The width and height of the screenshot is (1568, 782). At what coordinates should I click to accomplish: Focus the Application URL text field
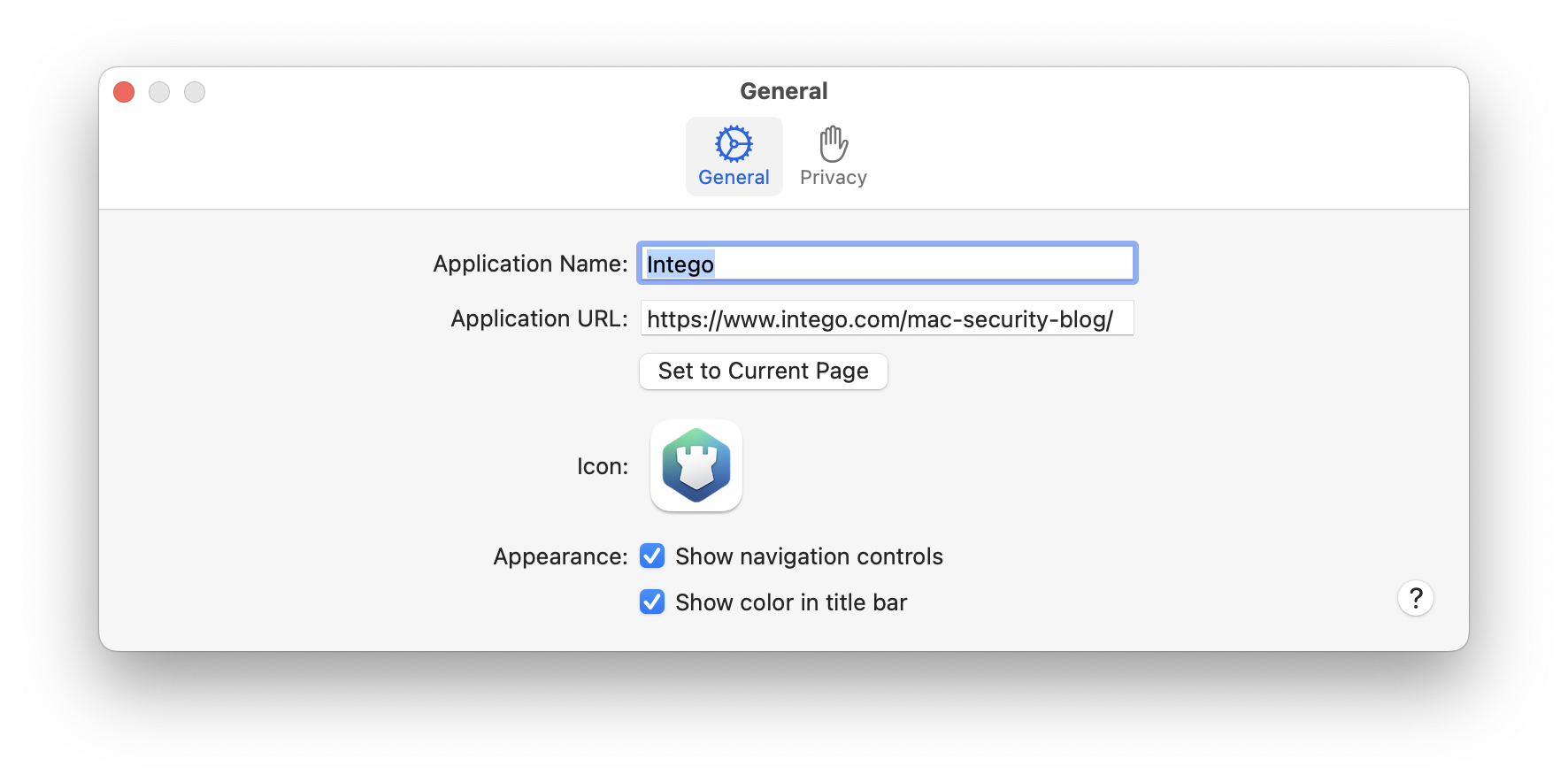887,318
